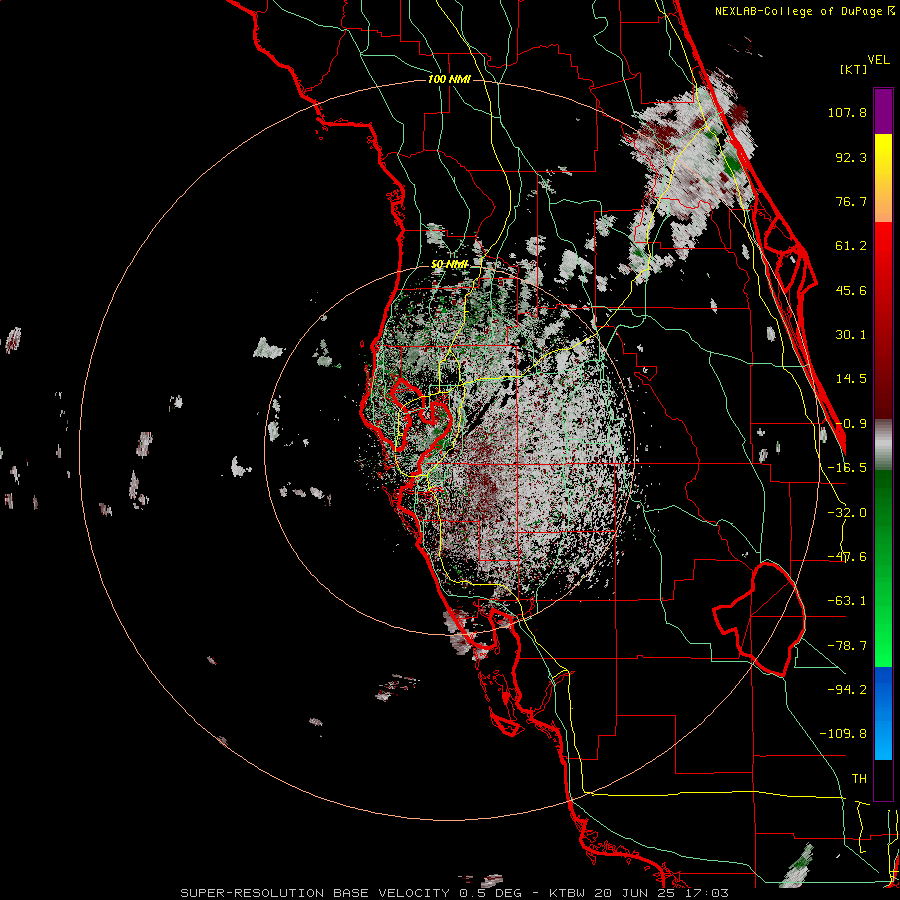
Task: Select the 92.3 value on velocity scale
Action: coord(851,157)
